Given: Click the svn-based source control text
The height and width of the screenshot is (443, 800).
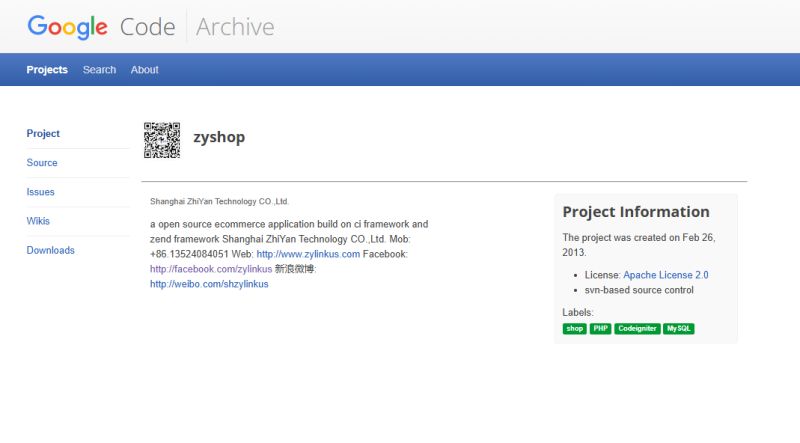Looking at the screenshot, I should pyautogui.click(x=639, y=290).
